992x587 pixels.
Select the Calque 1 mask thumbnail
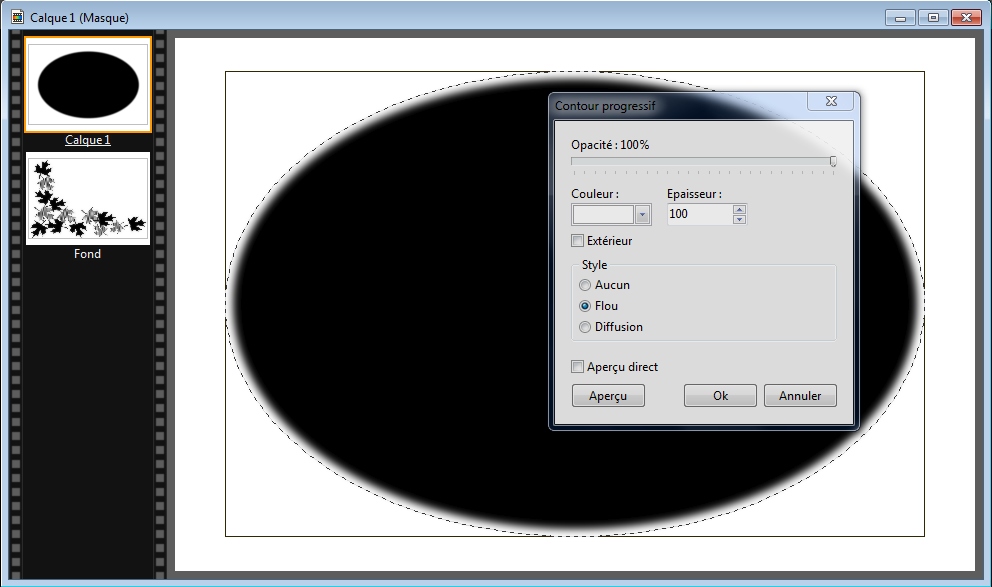pos(88,85)
